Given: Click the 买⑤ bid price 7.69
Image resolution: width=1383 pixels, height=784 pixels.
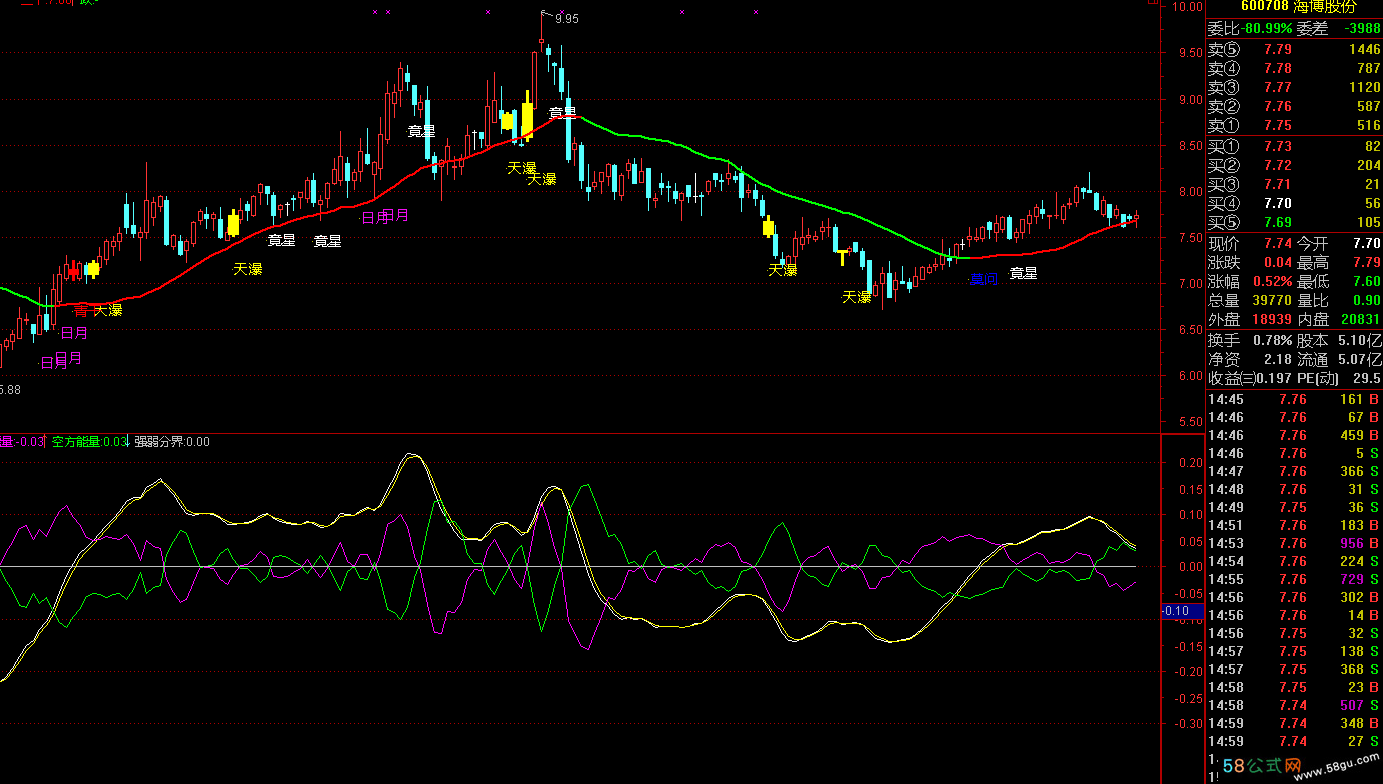Looking at the screenshot, I should tap(1277, 222).
